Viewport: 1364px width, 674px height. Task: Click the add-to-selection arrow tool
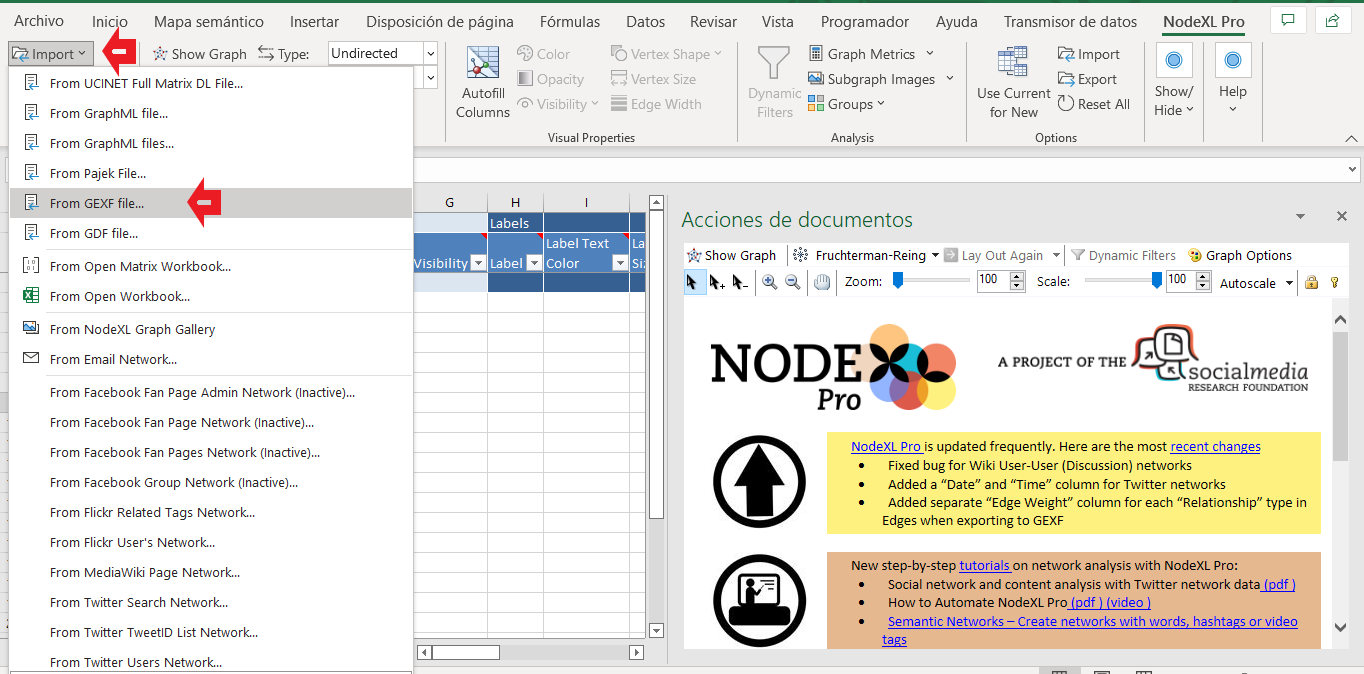pyautogui.click(x=716, y=283)
